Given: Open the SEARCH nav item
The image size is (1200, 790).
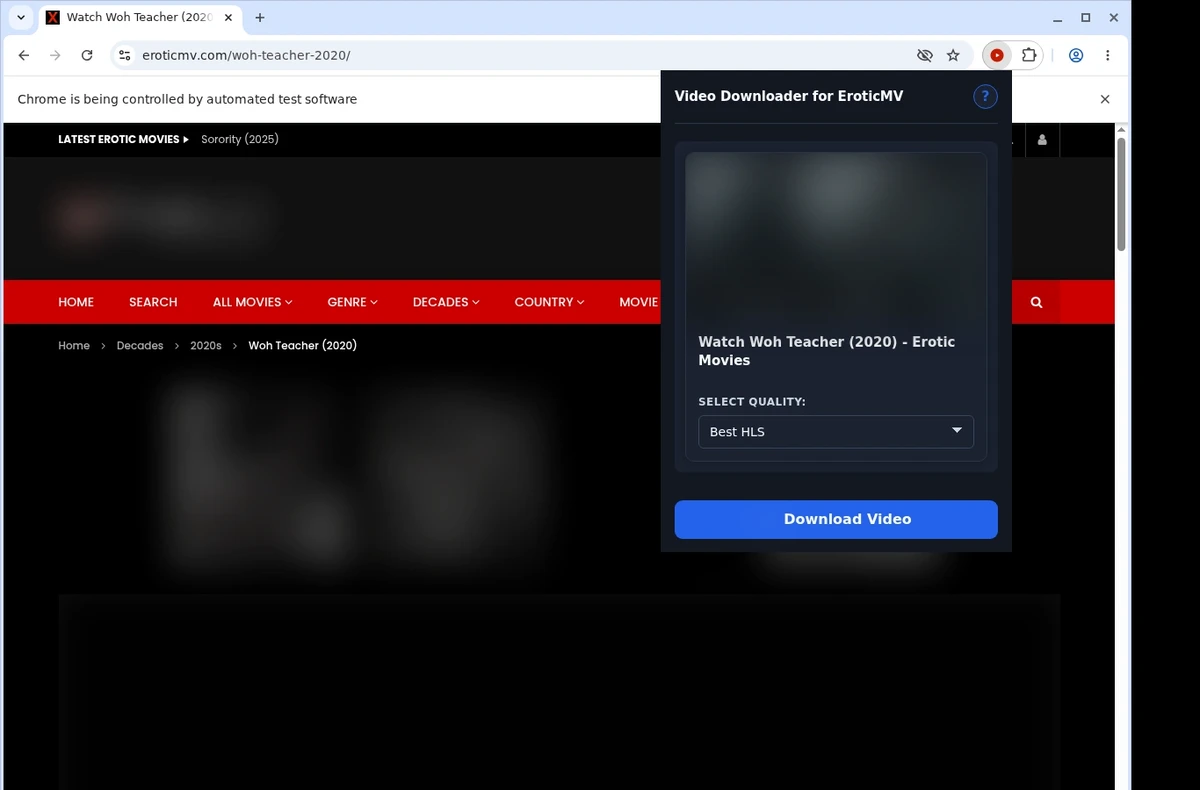Looking at the screenshot, I should [x=153, y=302].
